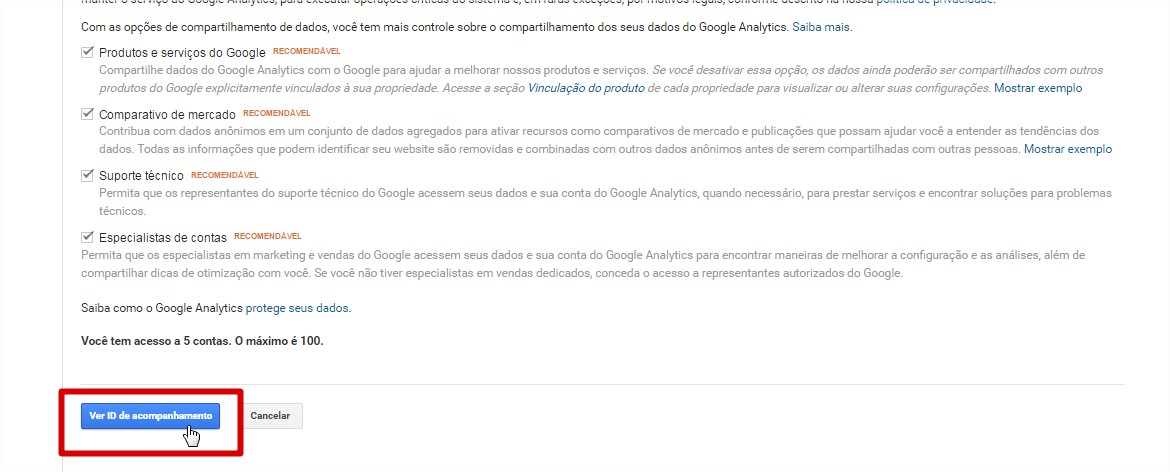The image size is (1170, 472).
Task: Uncheck the Produtos e serviços do Google checkbox
Action: [x=87, y=52]
